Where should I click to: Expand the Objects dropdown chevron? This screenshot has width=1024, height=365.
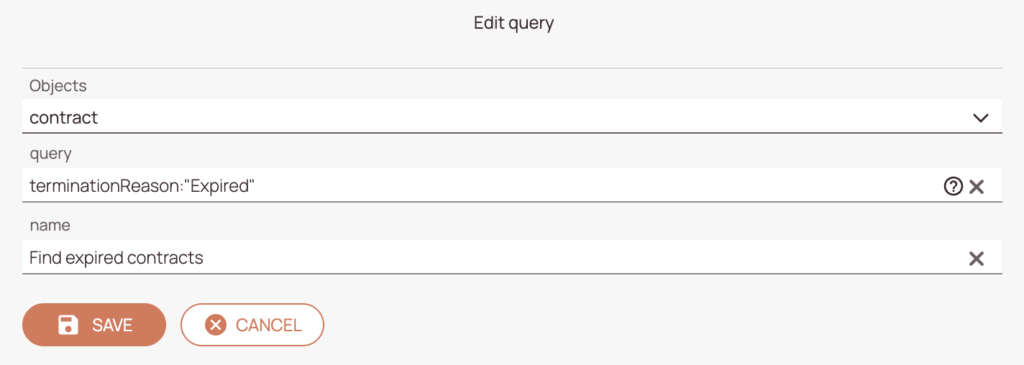pos(980,118)
